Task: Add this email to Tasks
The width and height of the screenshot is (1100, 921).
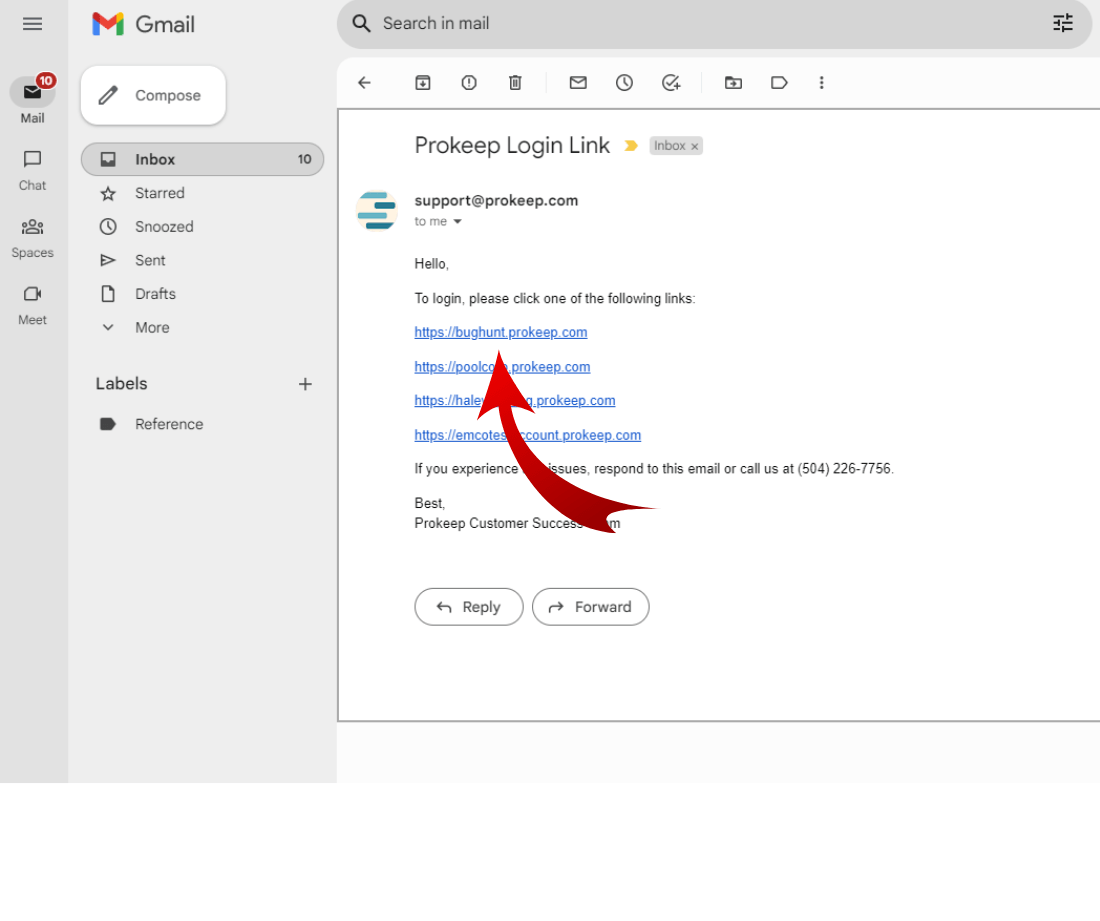Action: coord(671,83)
